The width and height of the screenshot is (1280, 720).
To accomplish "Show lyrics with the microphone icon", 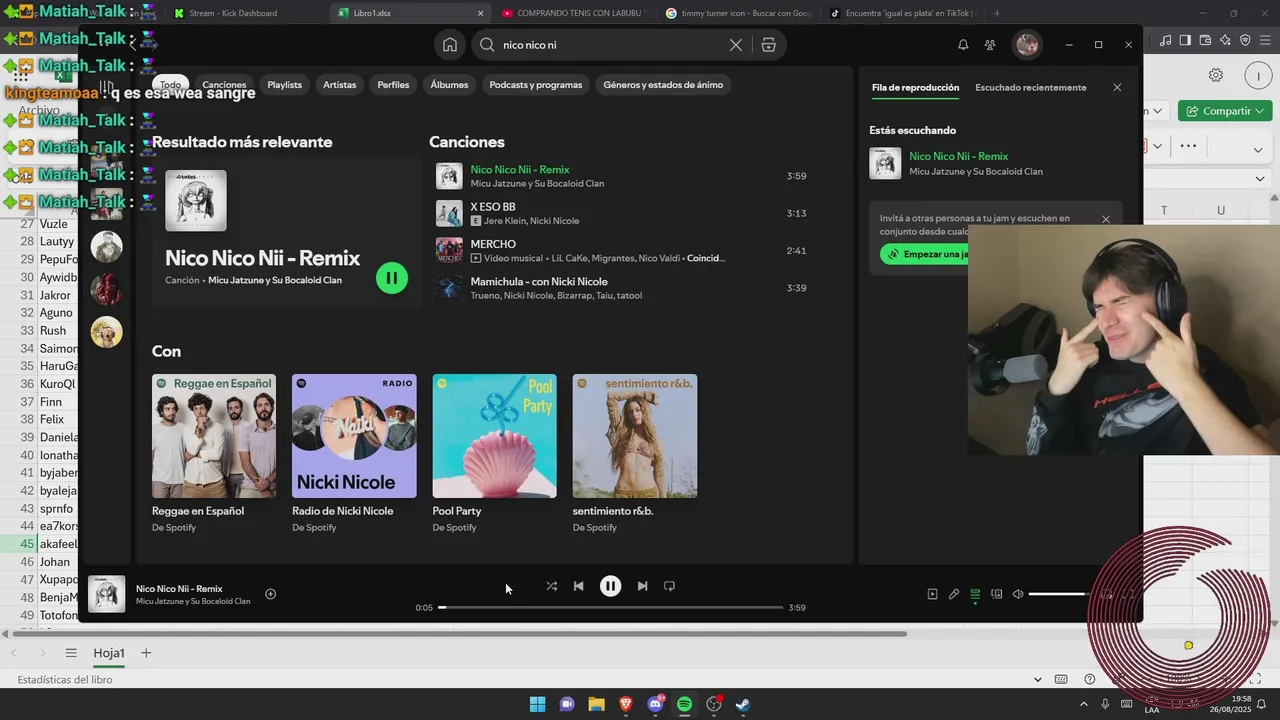I will (x=954, y=594).
